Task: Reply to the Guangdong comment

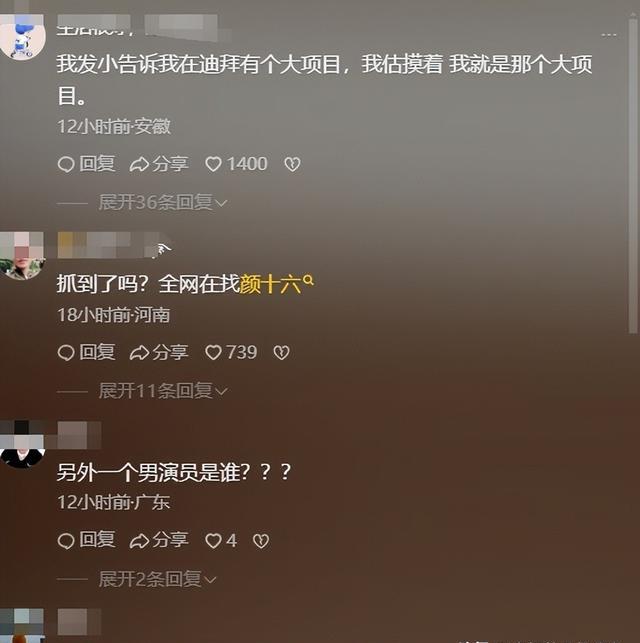Action: 87,540
